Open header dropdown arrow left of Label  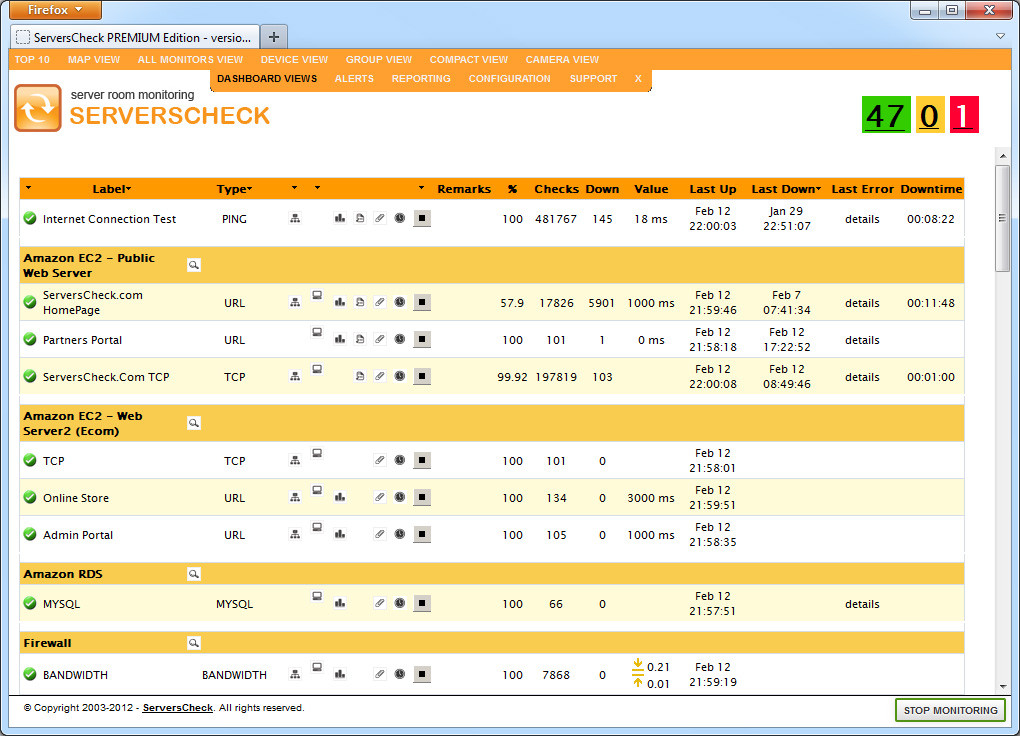[29, 188]
